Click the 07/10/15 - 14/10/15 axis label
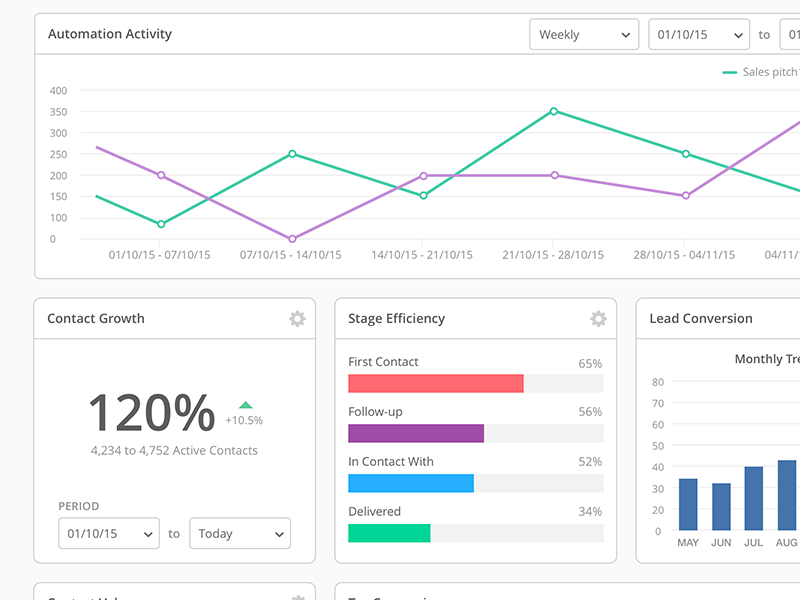This screenshot has width=800, height=600. pyautogui.click(x=291, y=255)
